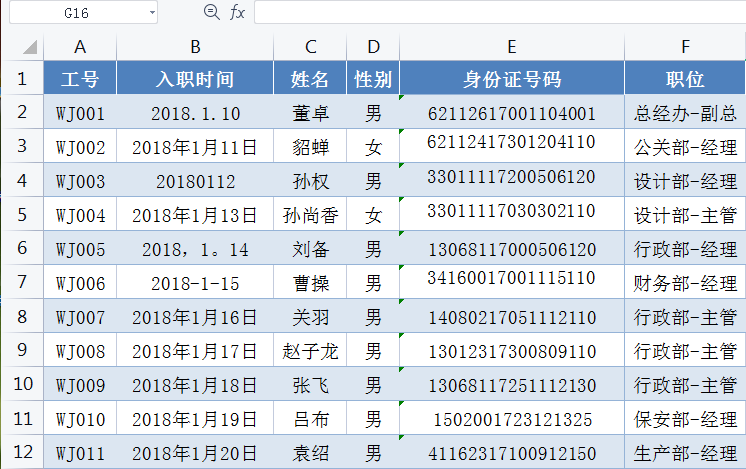Screen dimensions: 746x469
Task: Click into the formula bar input
Action: point(500,12)
